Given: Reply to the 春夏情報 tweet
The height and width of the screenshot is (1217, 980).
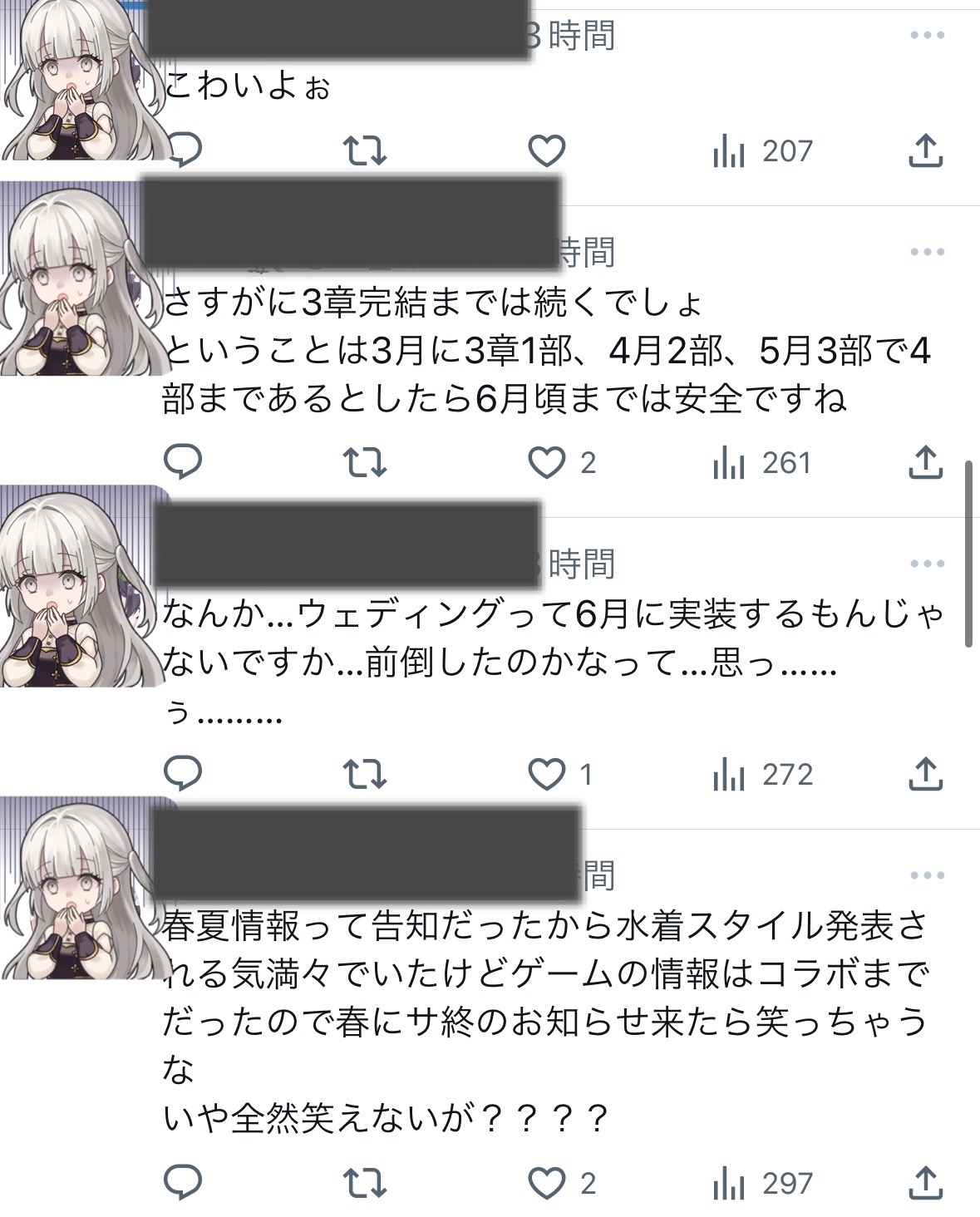Looking at the screenshot, I should [184, 1182].
